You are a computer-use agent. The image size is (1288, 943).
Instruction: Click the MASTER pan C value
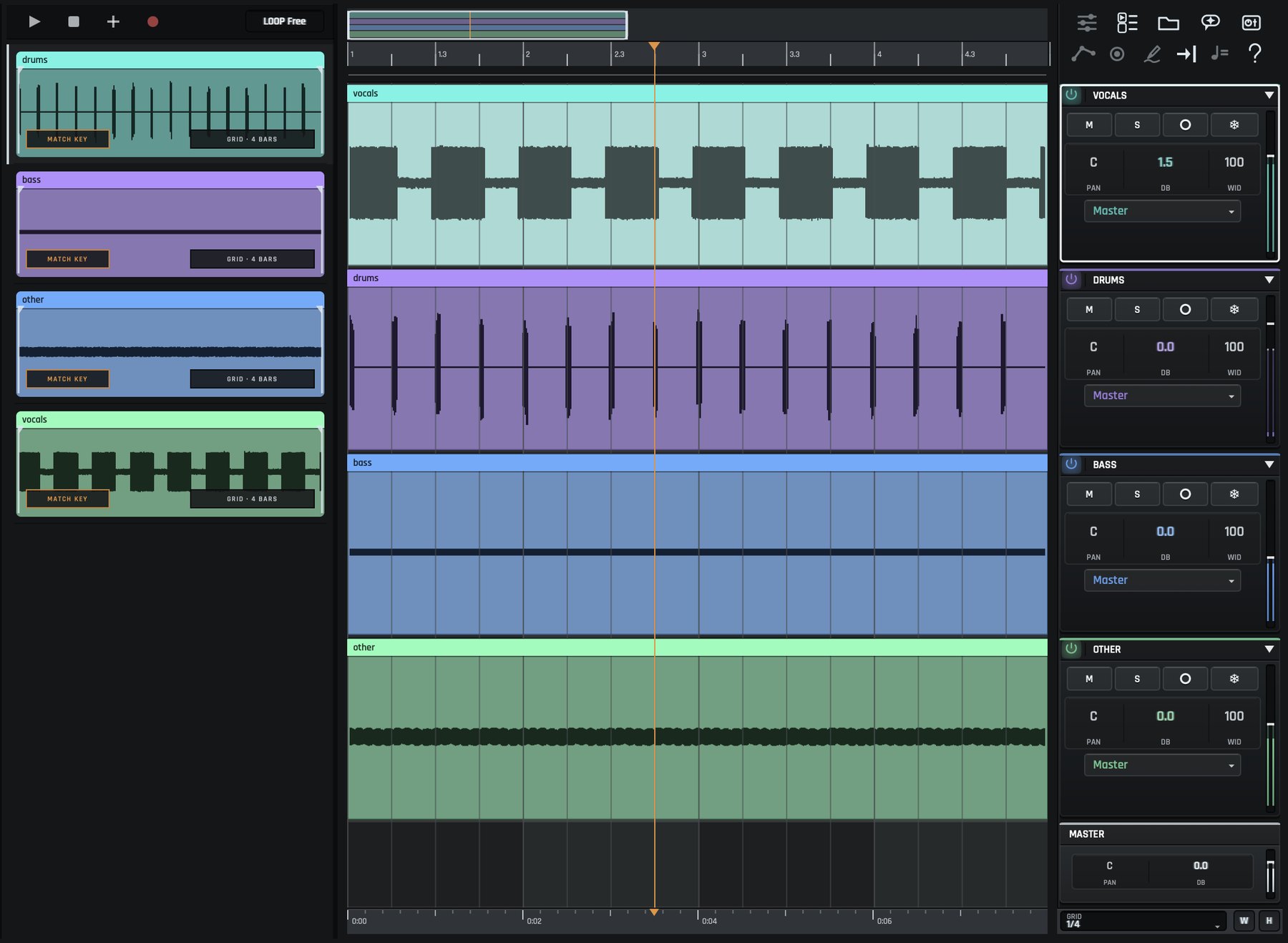click(1109, 866)
